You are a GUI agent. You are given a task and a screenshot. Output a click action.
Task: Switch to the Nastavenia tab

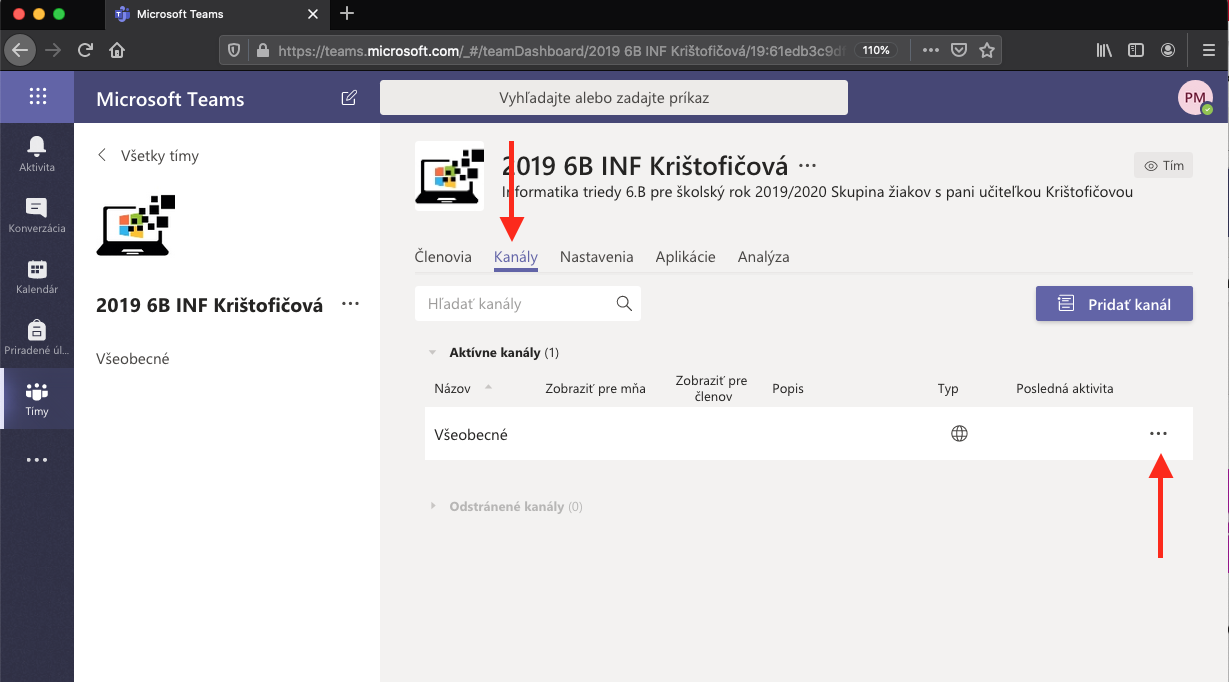pos(596,257)
